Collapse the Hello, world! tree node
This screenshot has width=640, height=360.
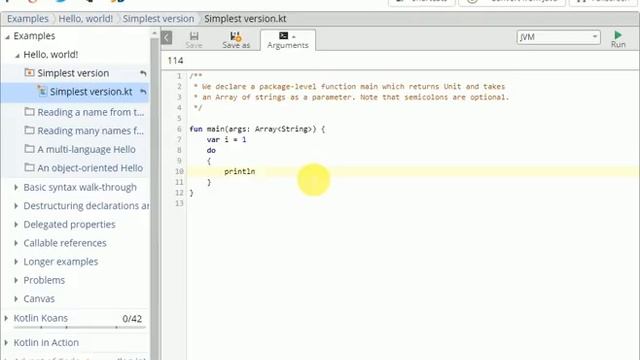point(17,55)
